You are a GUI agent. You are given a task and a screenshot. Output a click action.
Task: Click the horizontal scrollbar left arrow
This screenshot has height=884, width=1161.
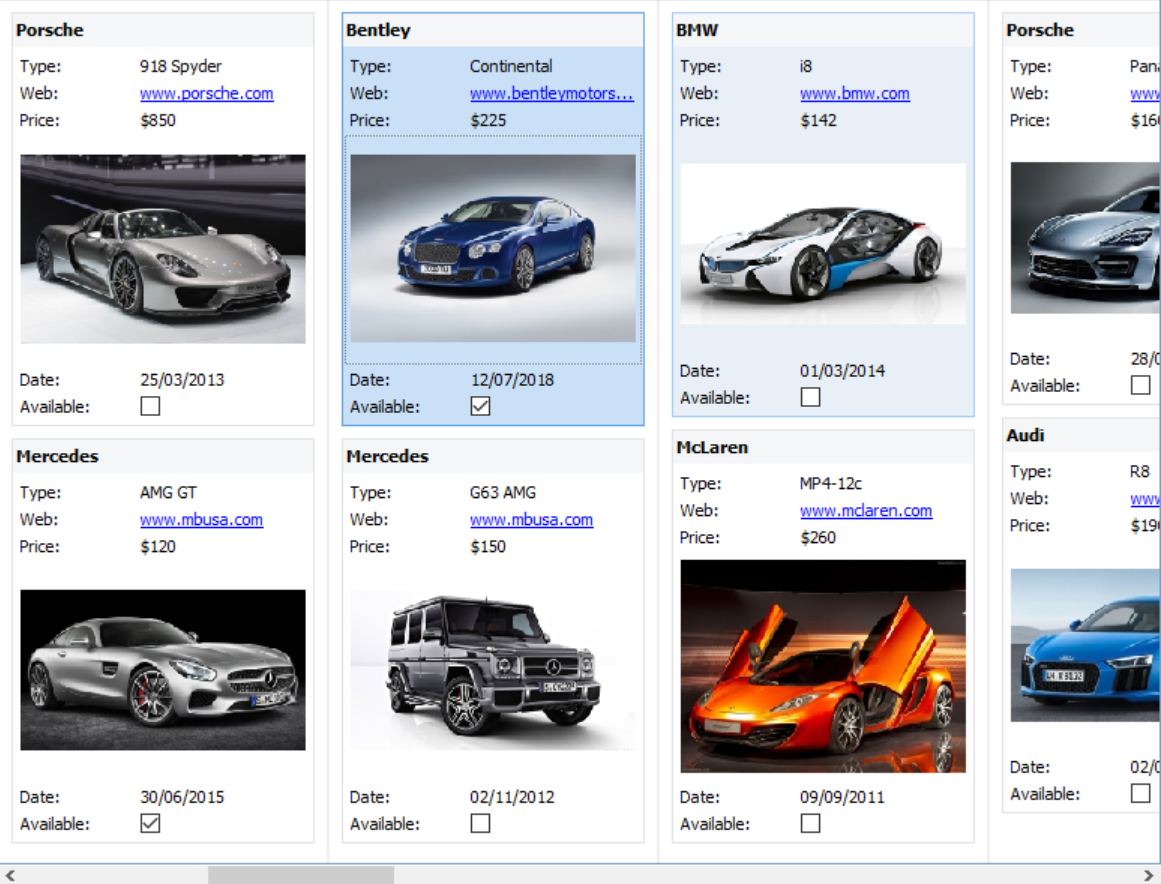click(10, 875)
